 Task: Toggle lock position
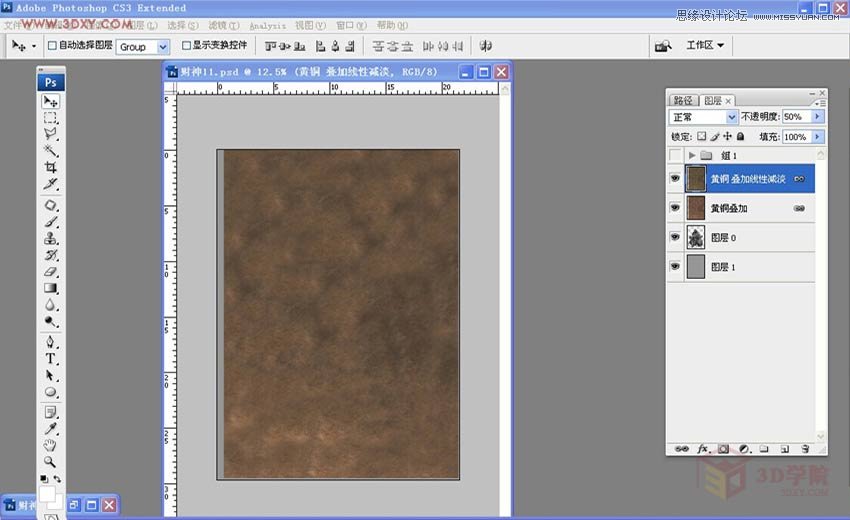tap(727, 137)
